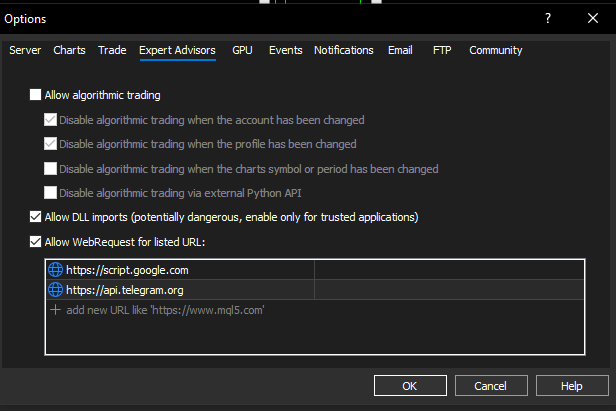Viewport: 616px width, 411px height.
Task: Switch to the Email tab
Action: (x=400, y=50)
